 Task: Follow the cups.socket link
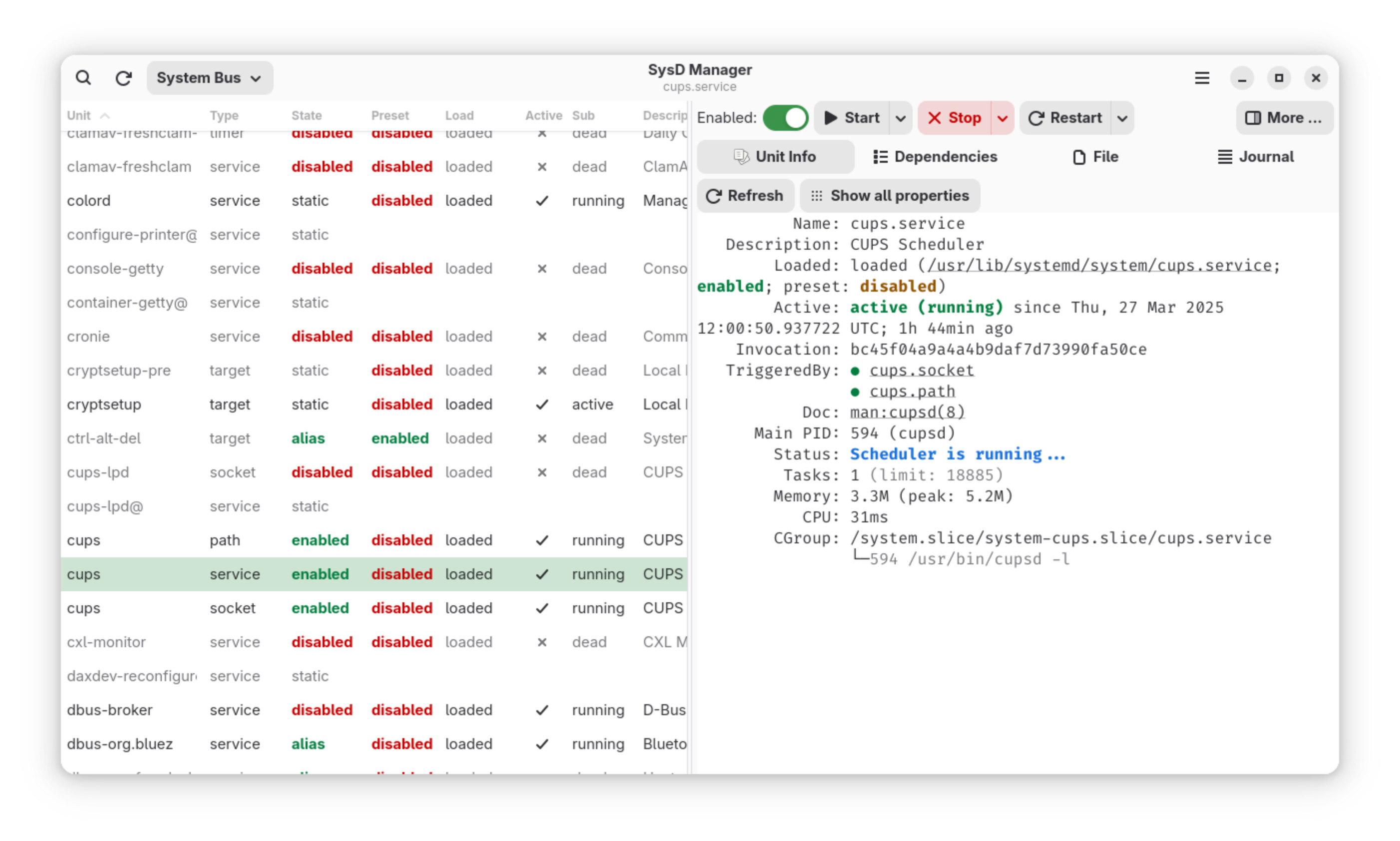[x=921, y=370]
